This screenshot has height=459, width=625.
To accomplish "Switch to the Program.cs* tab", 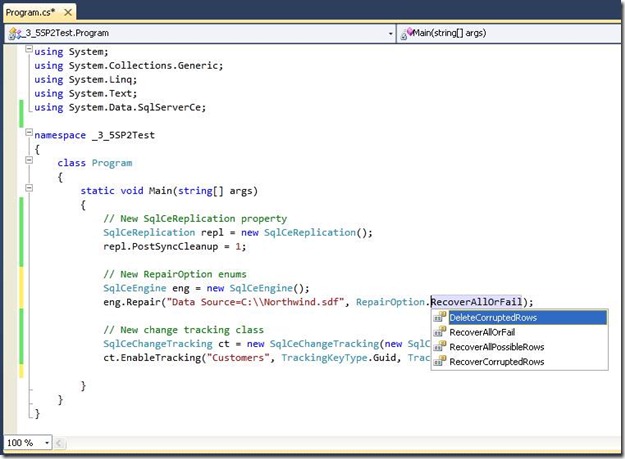I will [x=30, y=12].
